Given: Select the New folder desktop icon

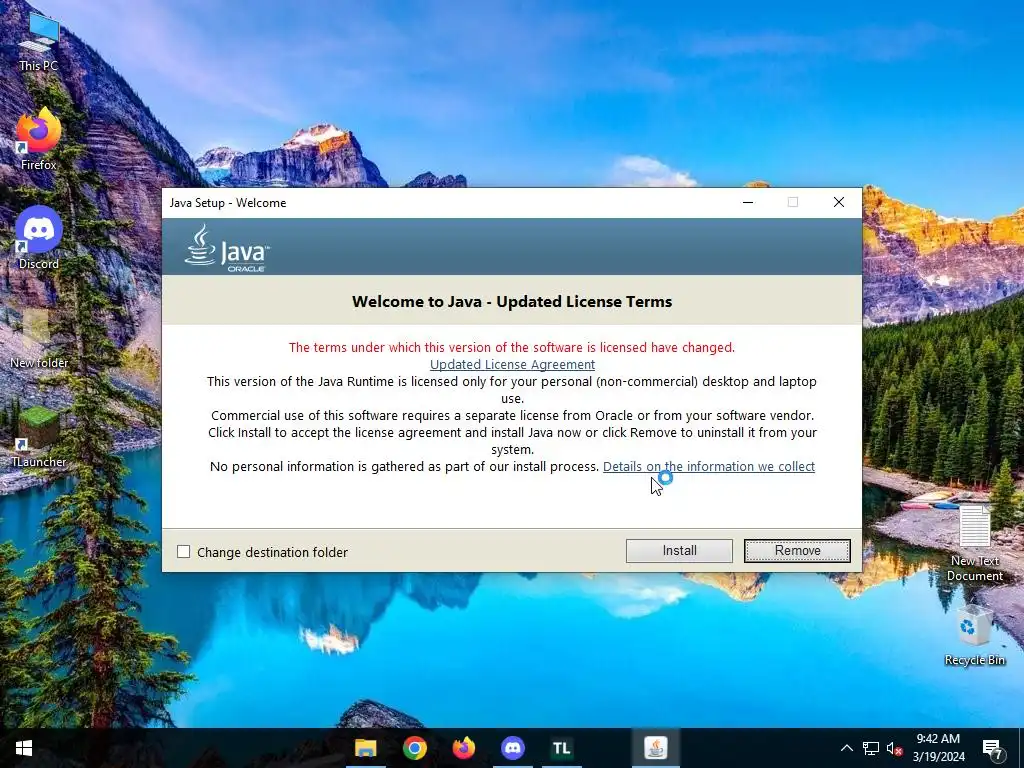Looking at the screenshot, I should tap(39, 338).
